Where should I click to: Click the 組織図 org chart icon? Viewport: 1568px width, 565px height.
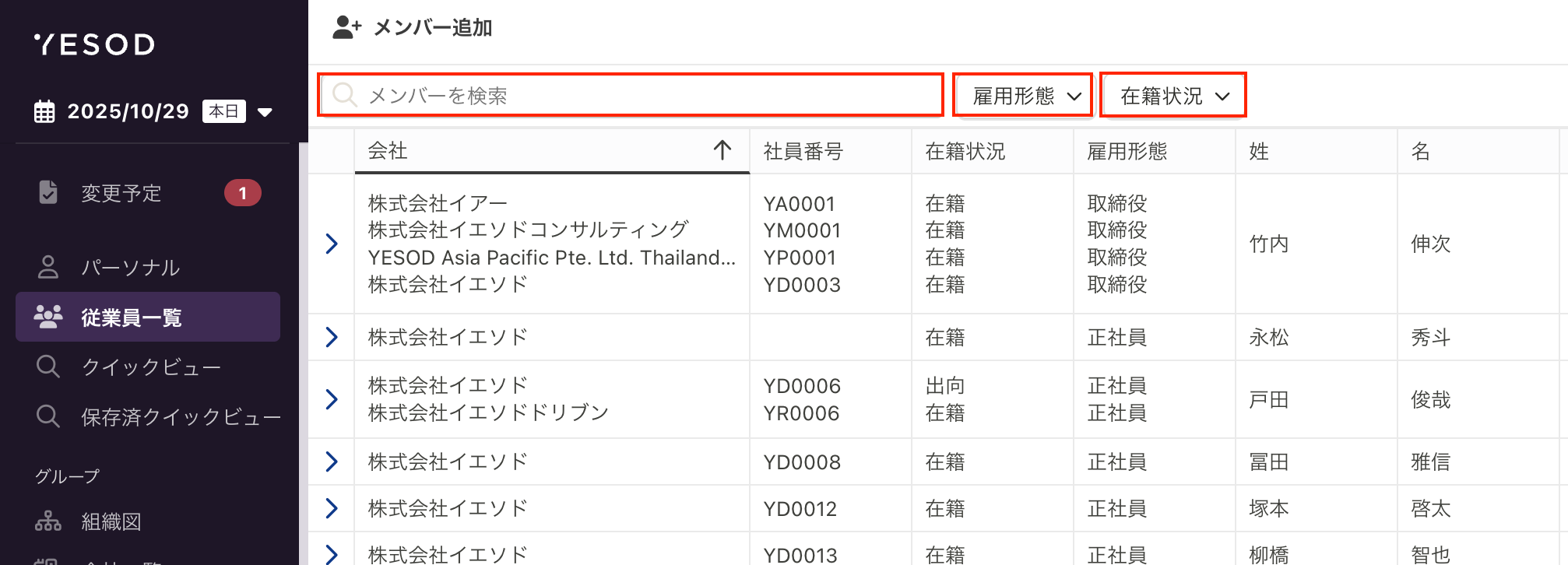point(48,521)
